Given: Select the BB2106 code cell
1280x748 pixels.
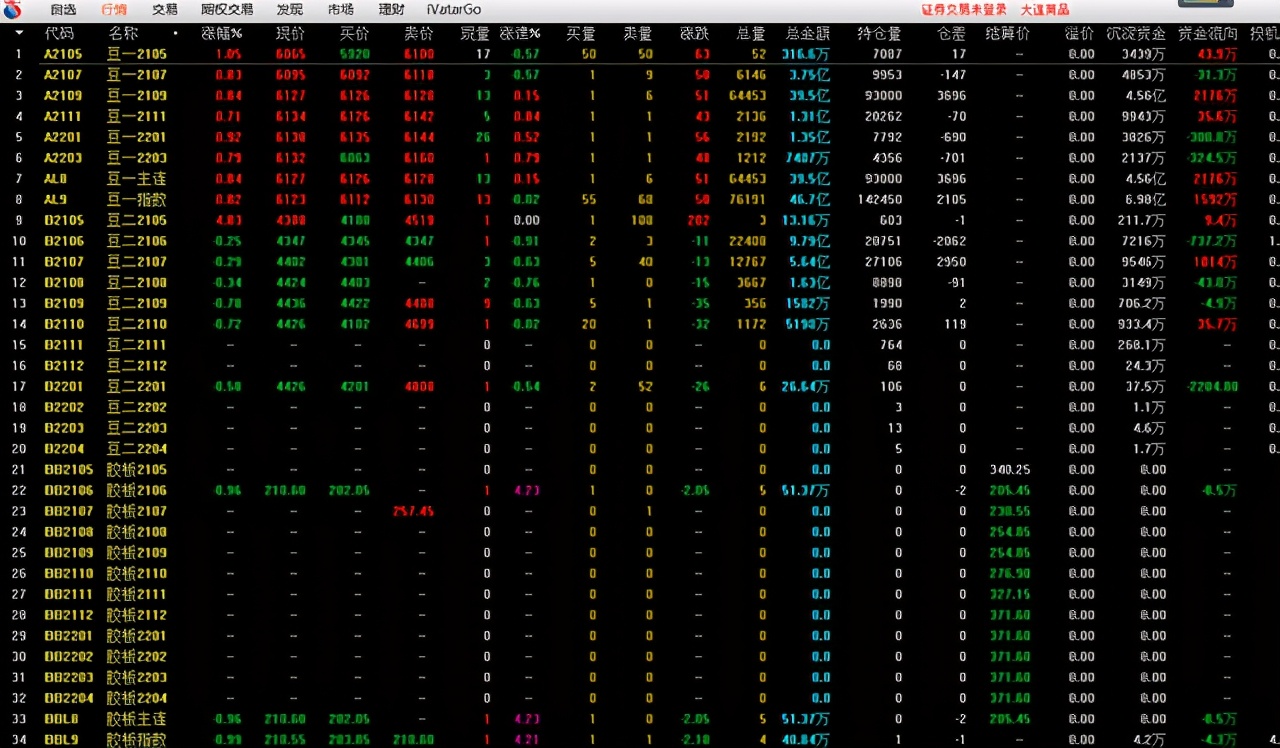Looking at the screenshot, I should [x=68, y=490].
